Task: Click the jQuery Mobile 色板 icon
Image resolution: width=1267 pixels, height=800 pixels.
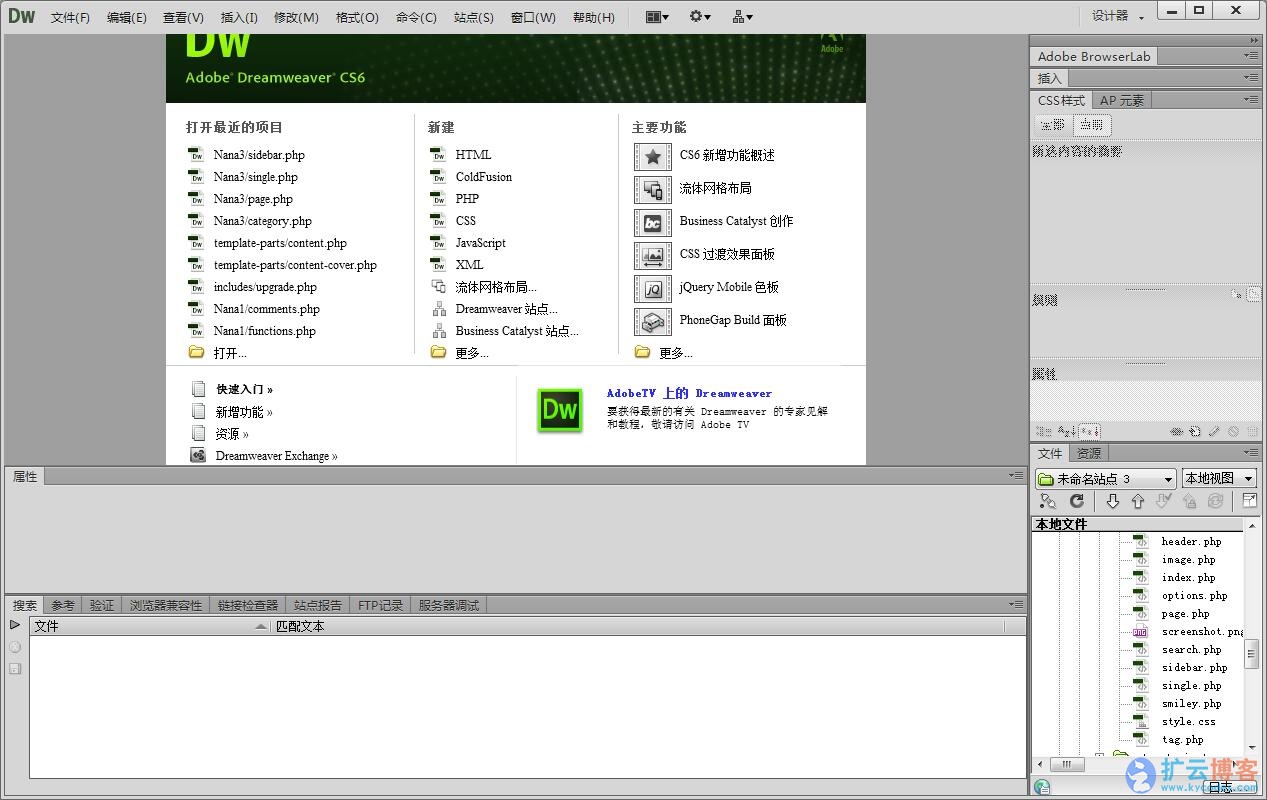Action: (x=653, y=288)
